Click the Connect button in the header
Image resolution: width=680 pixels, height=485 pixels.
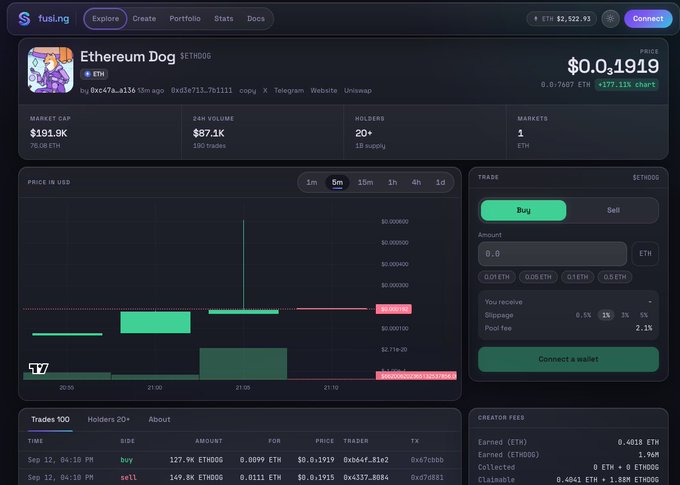pyautogui.click(x=648, y=19)
